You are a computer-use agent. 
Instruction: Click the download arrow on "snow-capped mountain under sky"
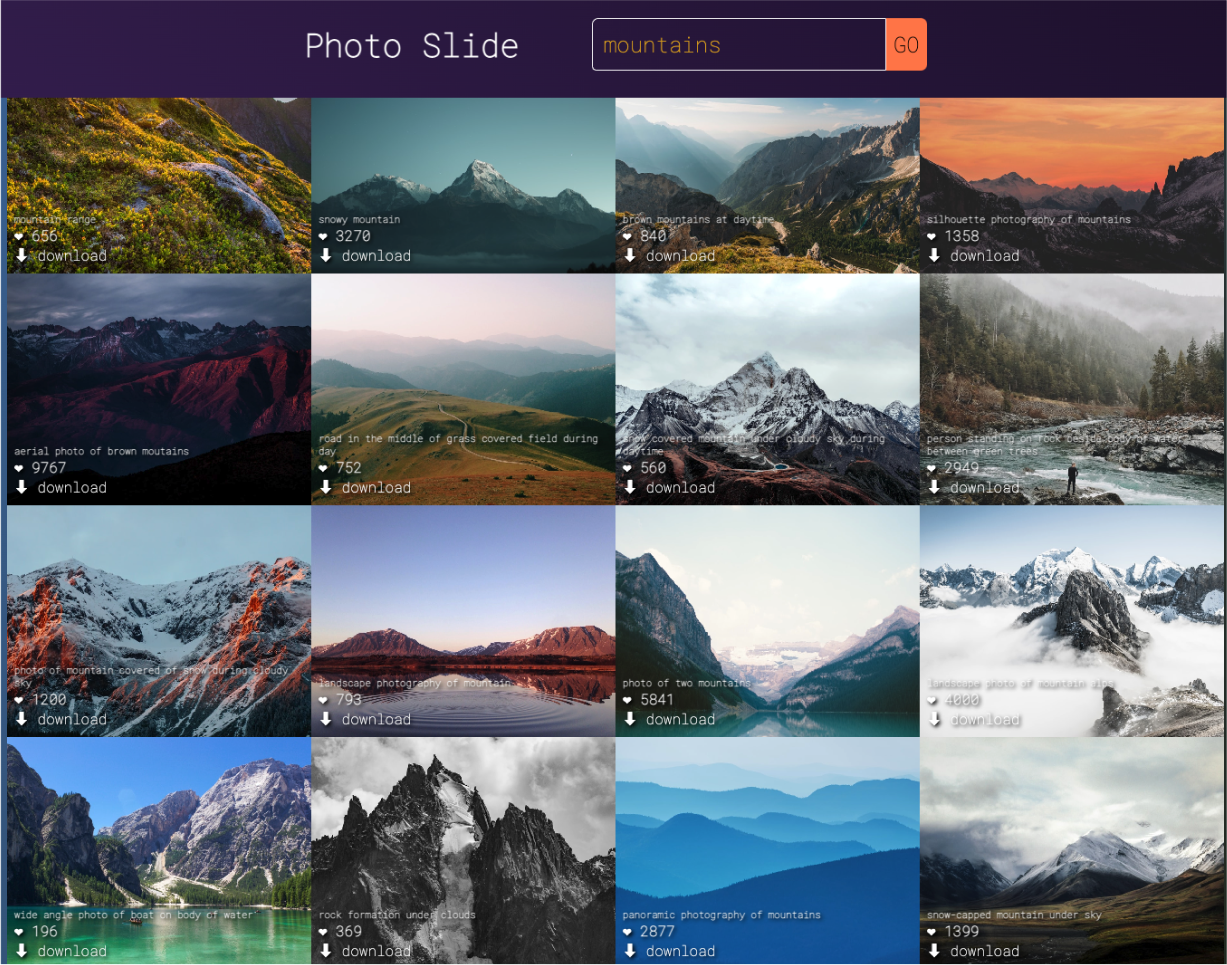934,950
